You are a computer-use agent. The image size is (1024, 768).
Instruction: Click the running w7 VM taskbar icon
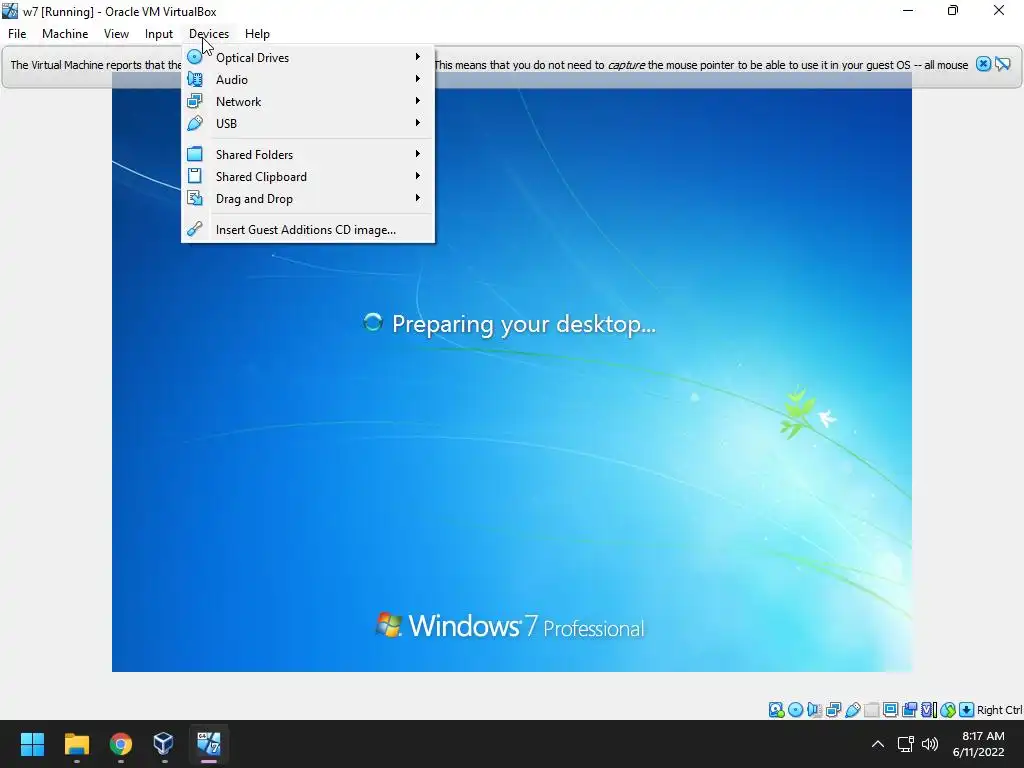[209, 744]
